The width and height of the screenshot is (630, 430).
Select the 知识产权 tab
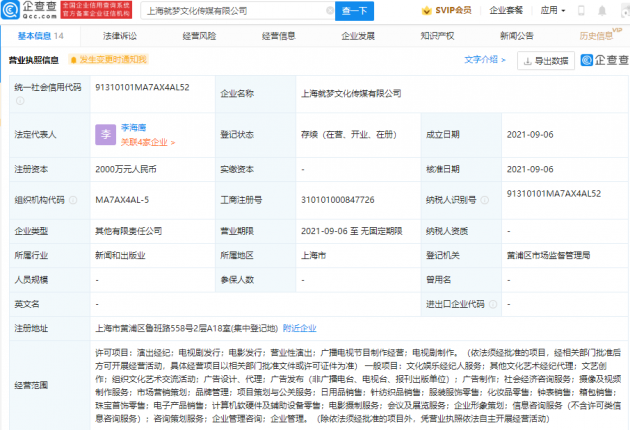[438, 35]
